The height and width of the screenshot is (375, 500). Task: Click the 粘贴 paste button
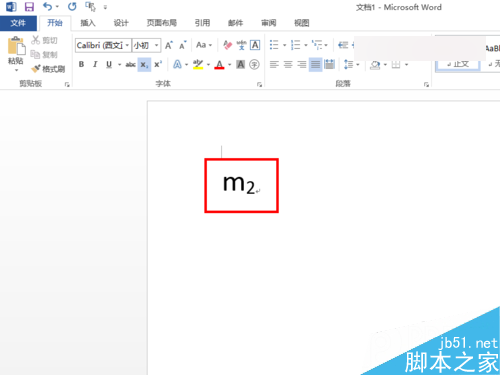click(x=16, y=53)
